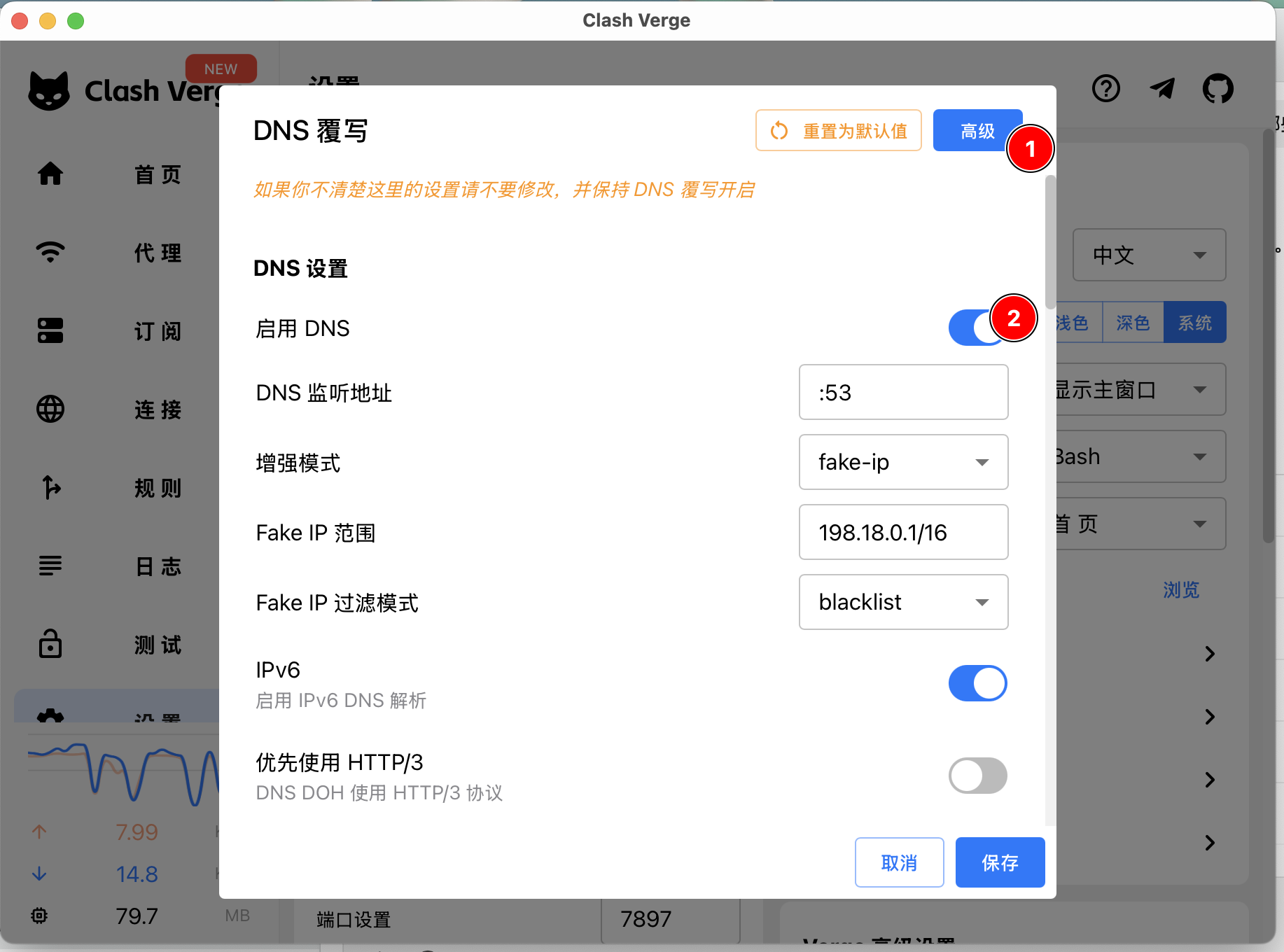Toggle the IPv6 DNS resolution switch
1284x952 pixels.
click(x=977, y=683)
